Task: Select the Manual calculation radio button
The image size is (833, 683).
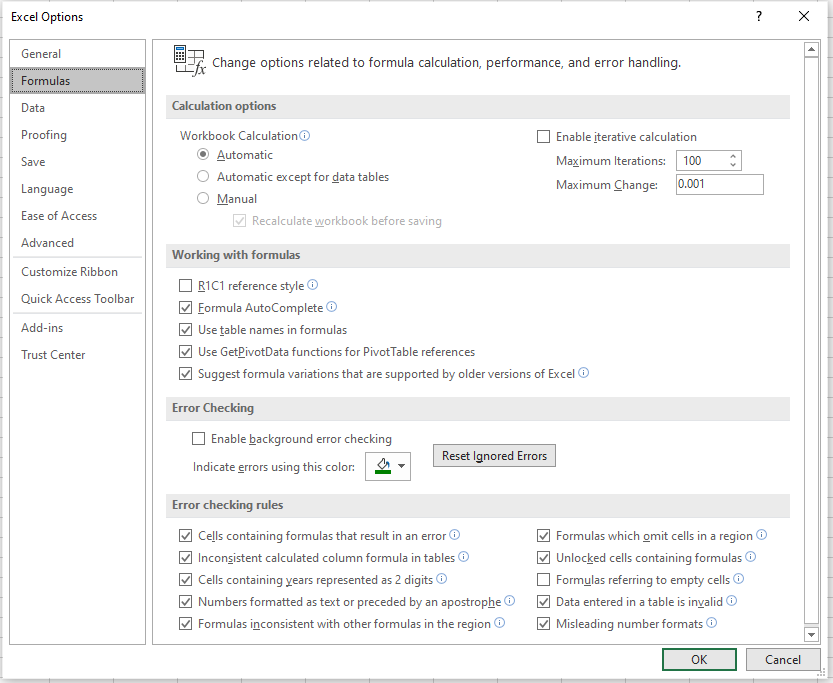Action: [203, 199]
